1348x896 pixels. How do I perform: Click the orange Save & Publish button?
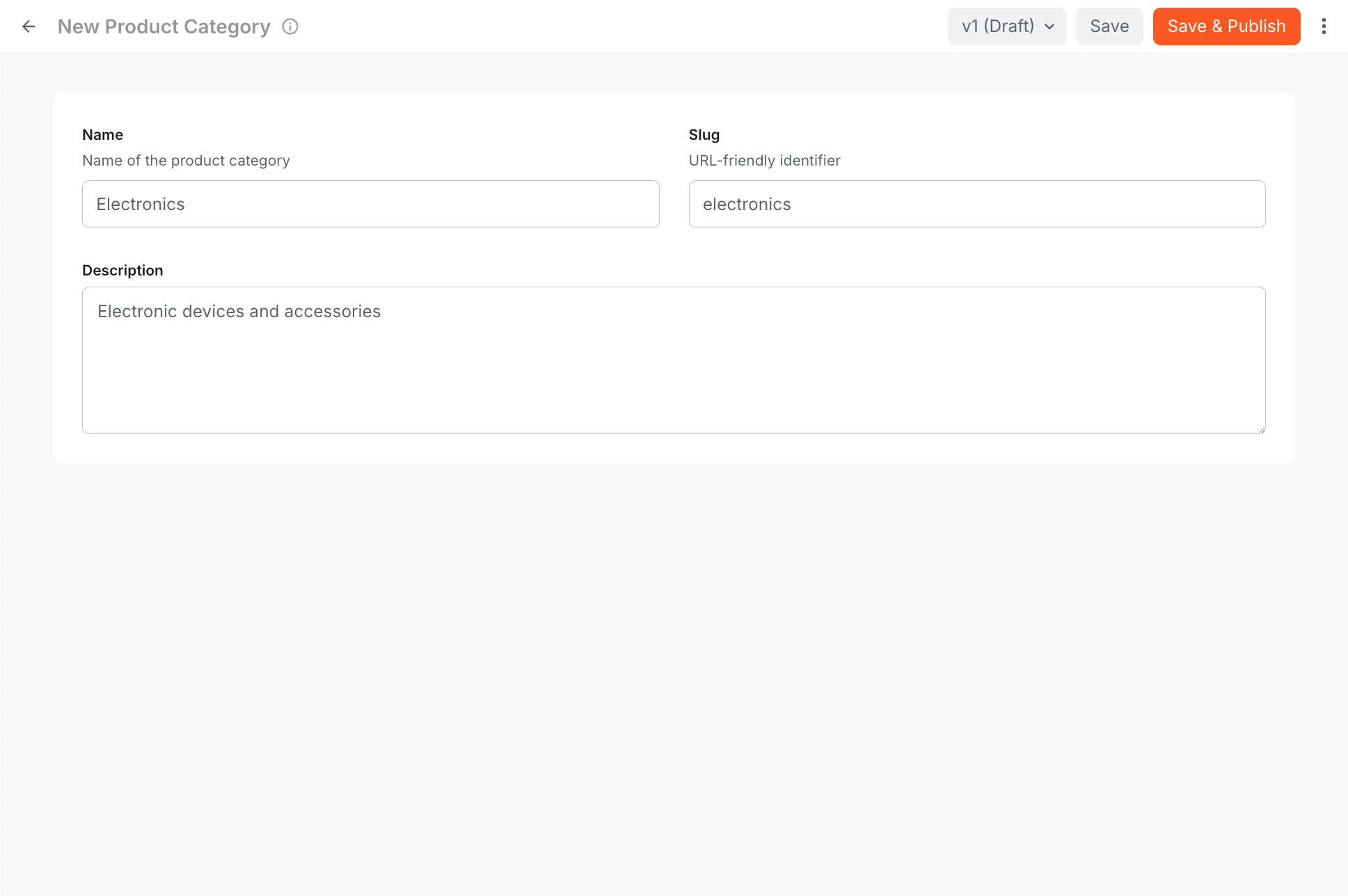[x=1226, y=26]
